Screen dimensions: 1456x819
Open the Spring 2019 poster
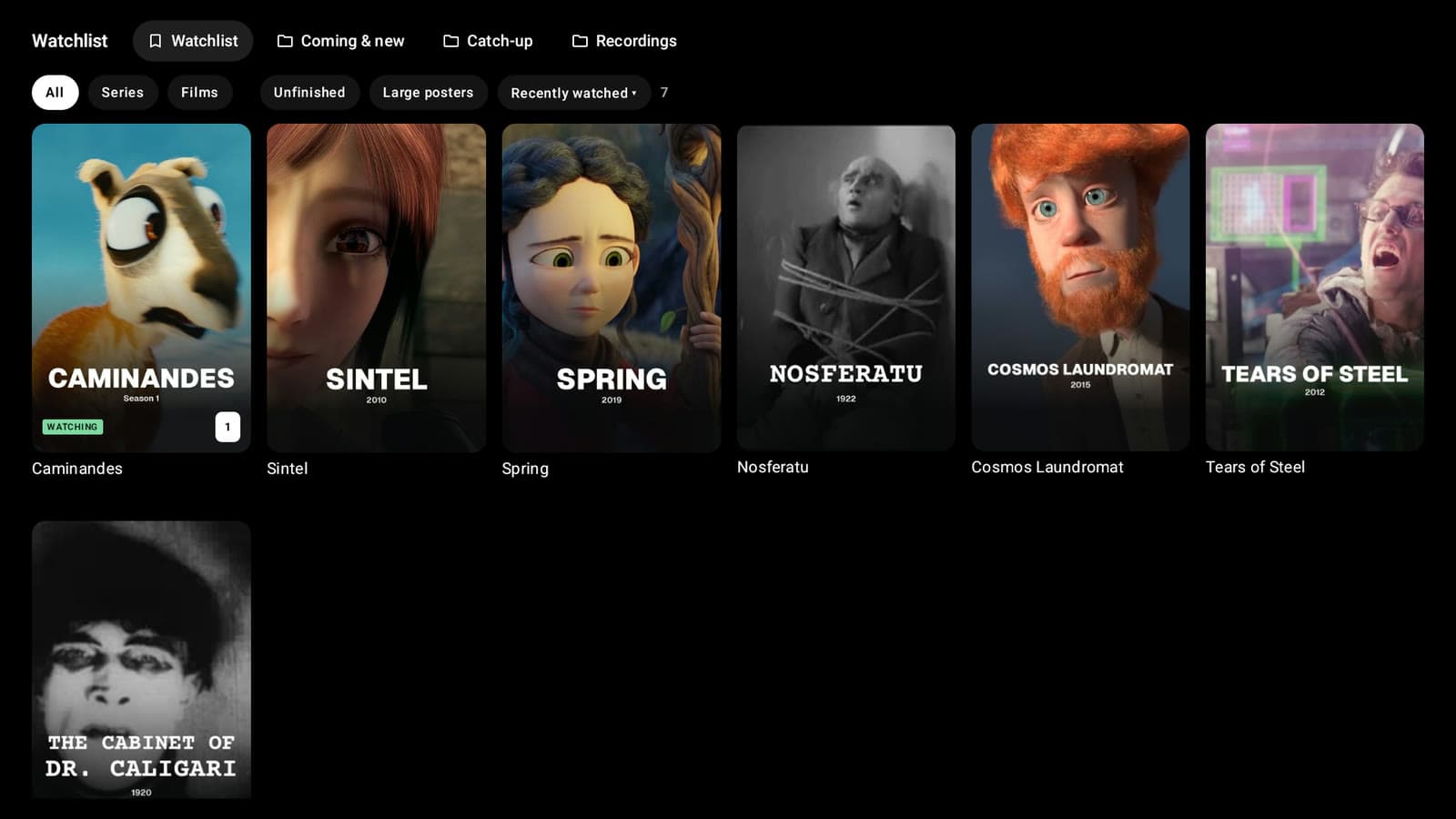612,288
